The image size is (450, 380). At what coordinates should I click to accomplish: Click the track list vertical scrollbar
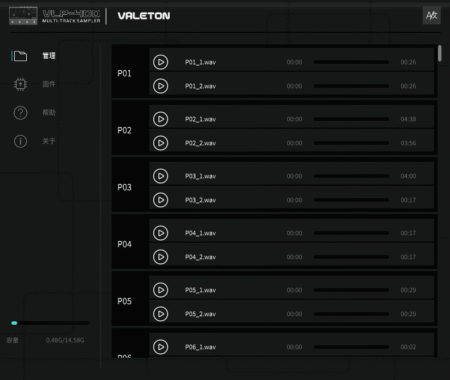(440, 53)
